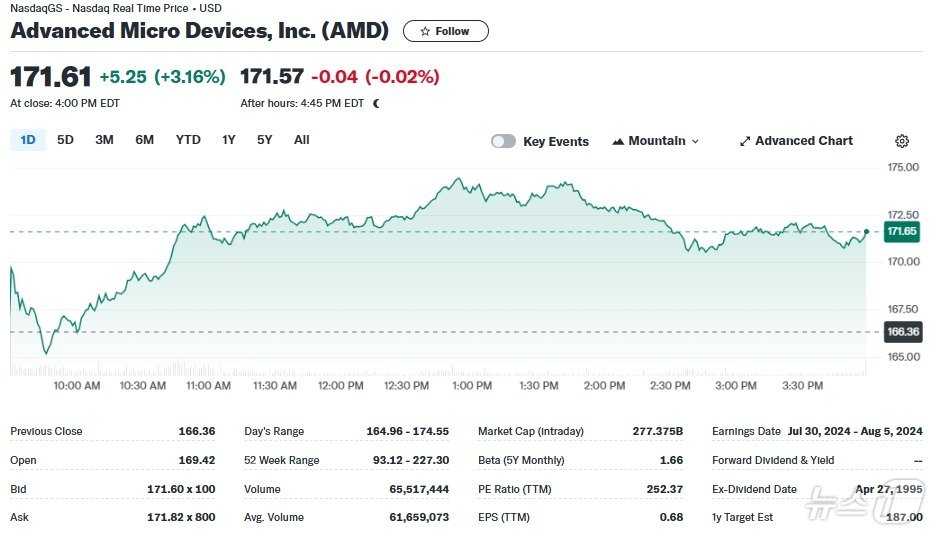Switch to the 5D range tab
This screenshot has width=935, height=536.
[65, 140]
